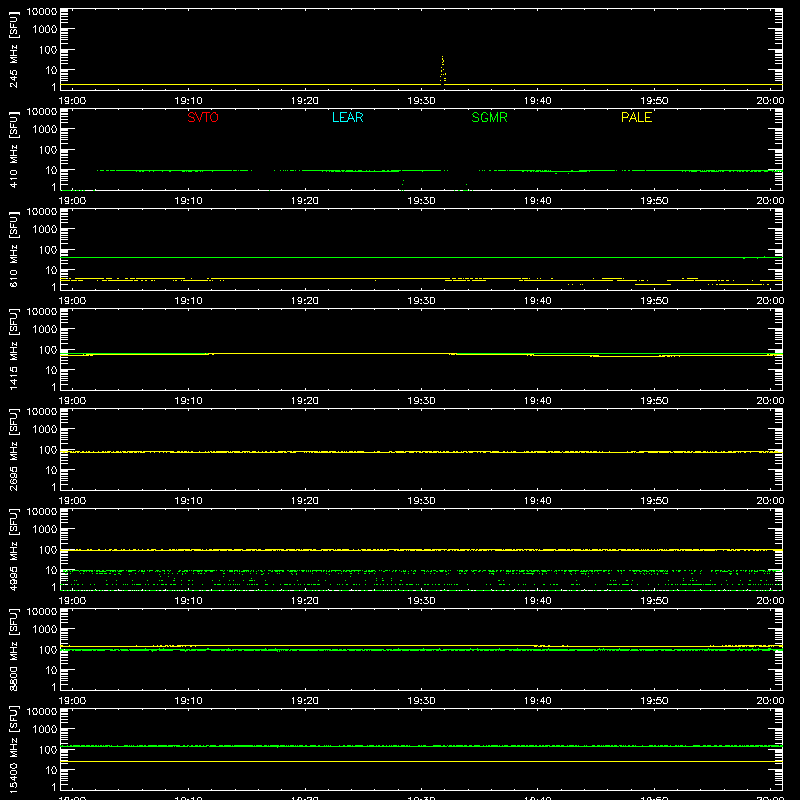Click the 19:00 label under 245 MHz panel
800x800 pixels.
72,101
